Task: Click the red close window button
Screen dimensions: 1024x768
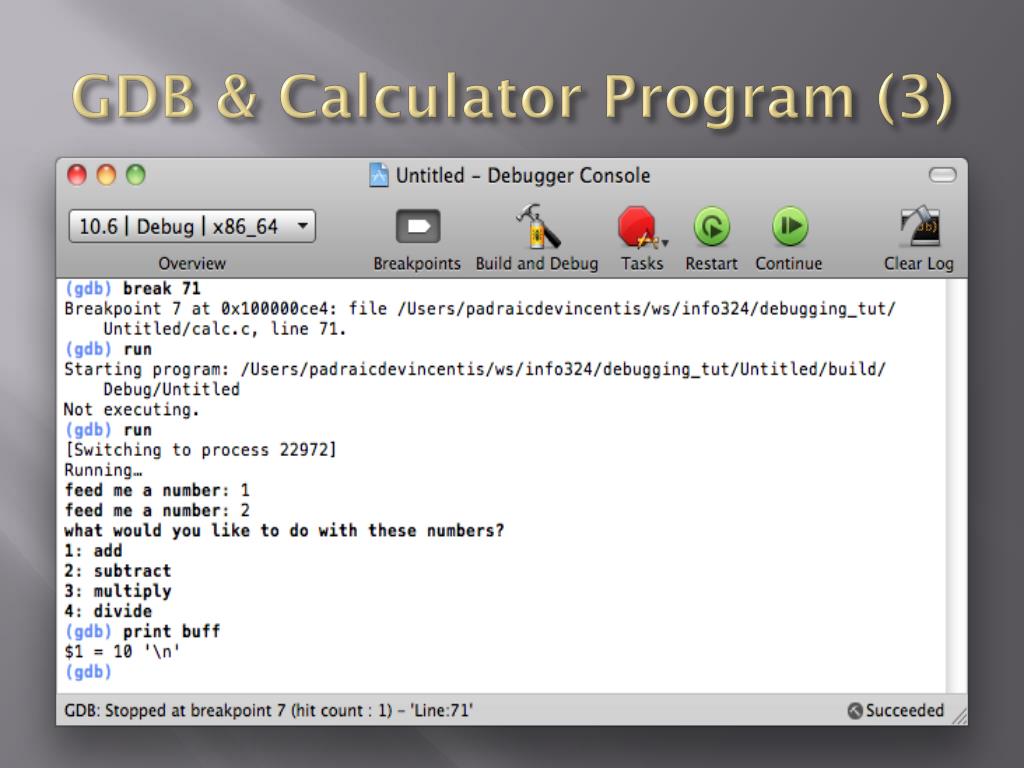Action: (77, 175)
